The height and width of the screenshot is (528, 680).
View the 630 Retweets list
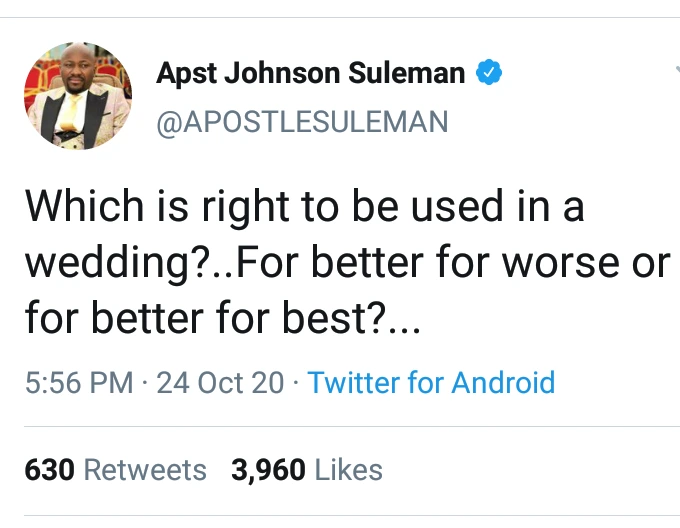(x=115, y=469)
